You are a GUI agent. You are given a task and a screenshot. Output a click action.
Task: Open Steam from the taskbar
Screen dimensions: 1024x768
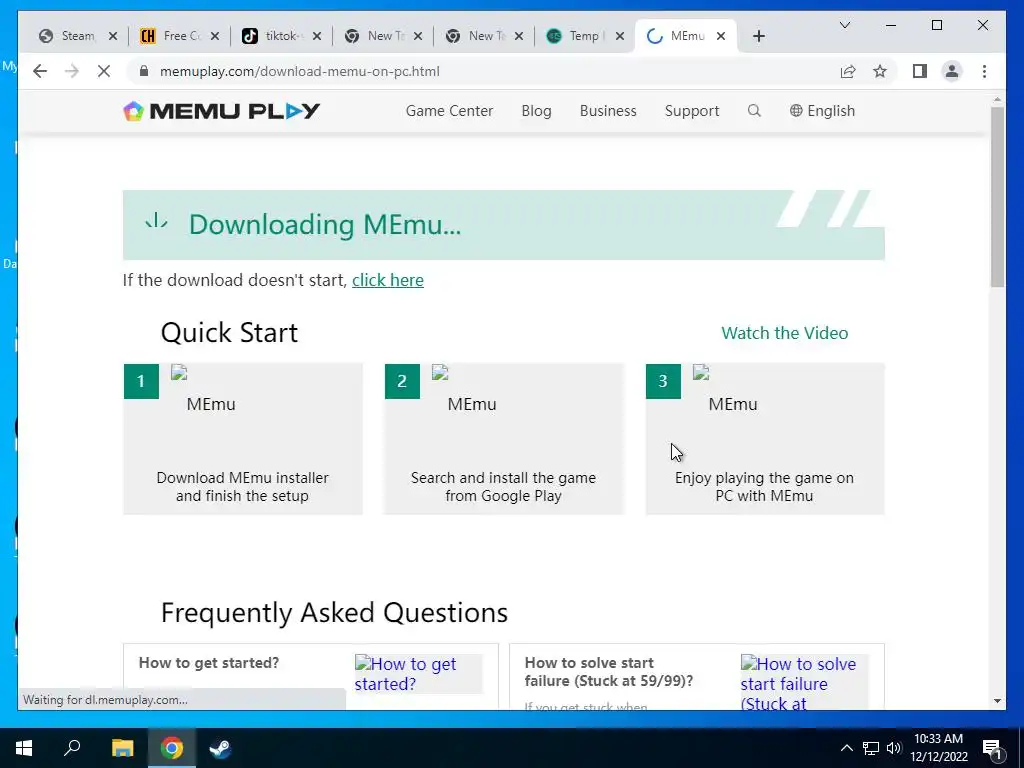220,748
